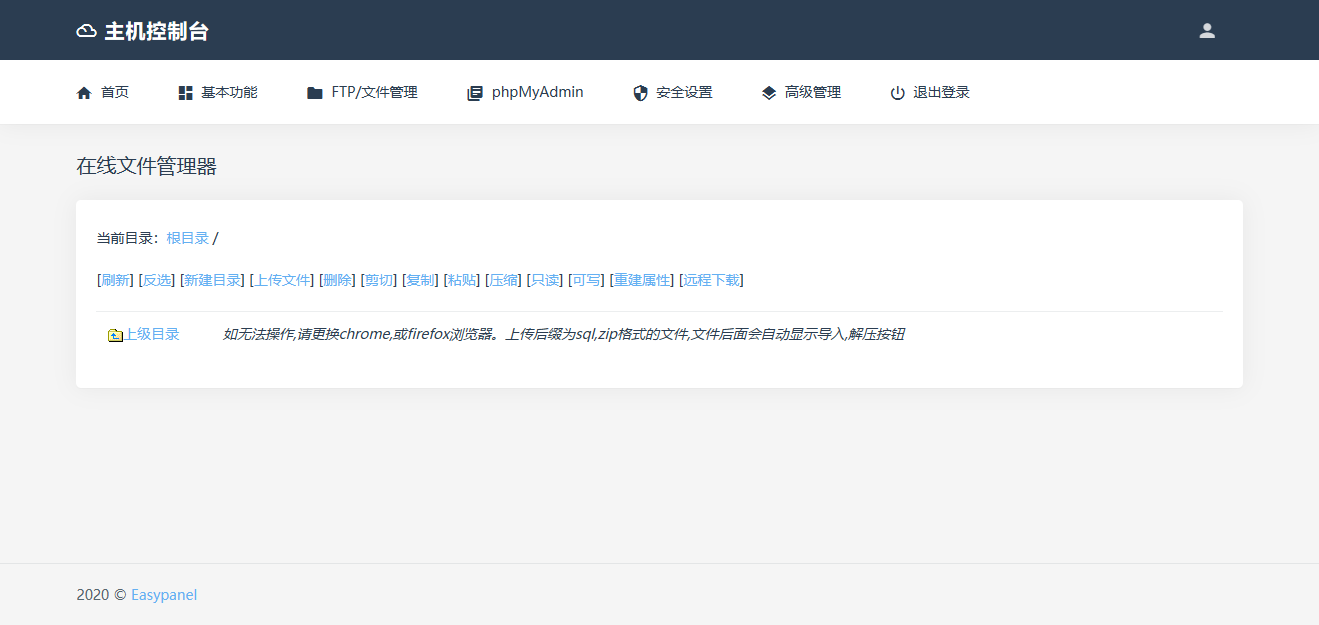The width and height of the screenshot is (1319, 625).
Task: Click the grid icon beside 基本功能
Action: pos(185,93)
